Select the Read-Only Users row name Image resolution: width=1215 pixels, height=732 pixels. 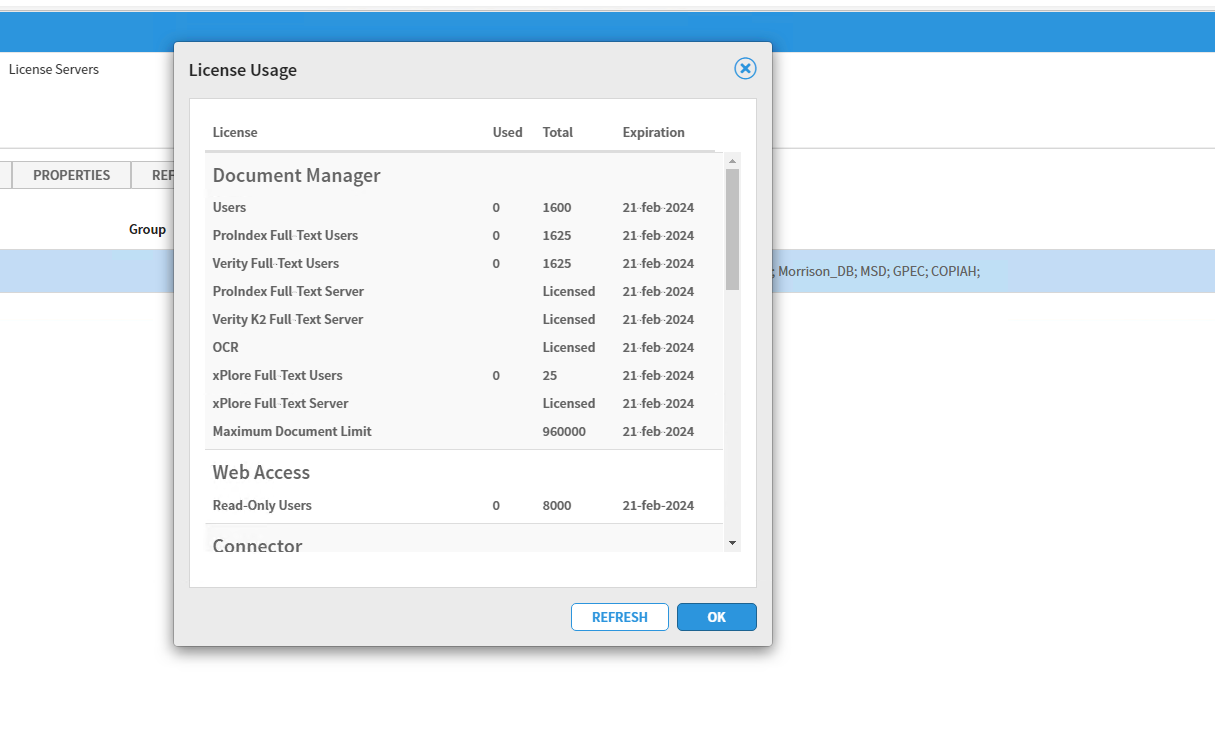[x=262, y=505]
